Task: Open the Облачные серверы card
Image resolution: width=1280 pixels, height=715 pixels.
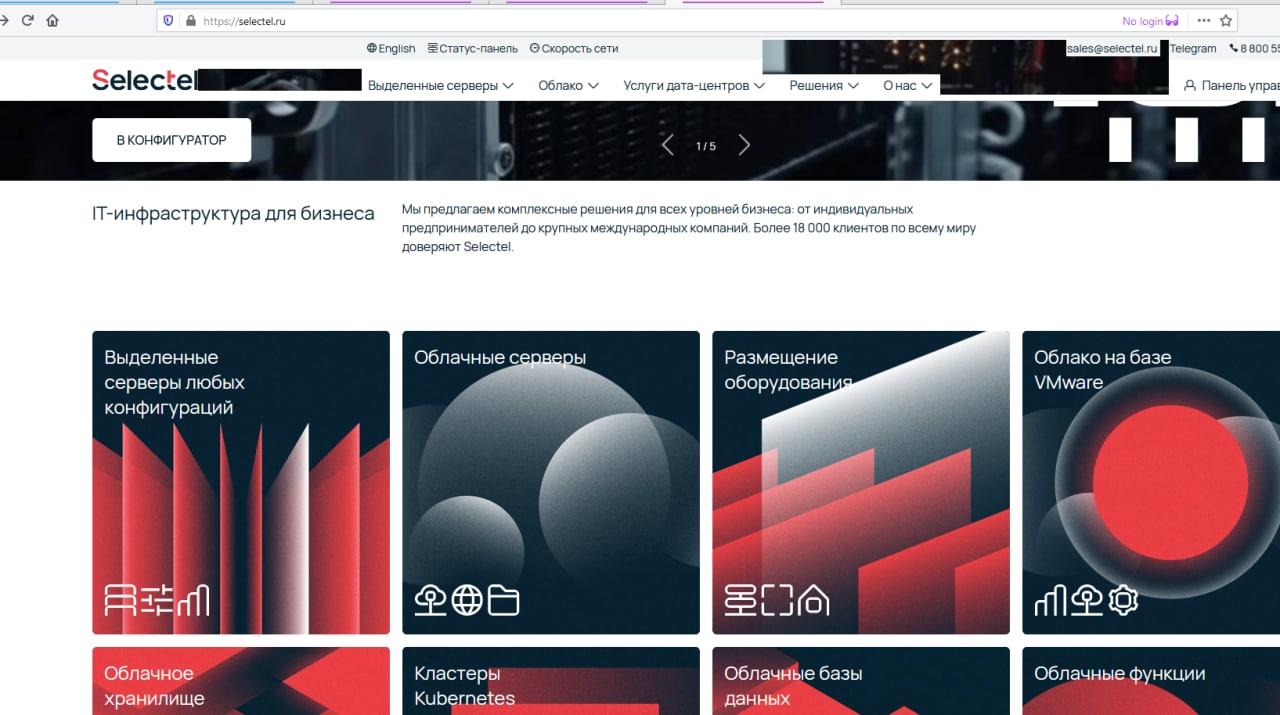Action: 551,482
